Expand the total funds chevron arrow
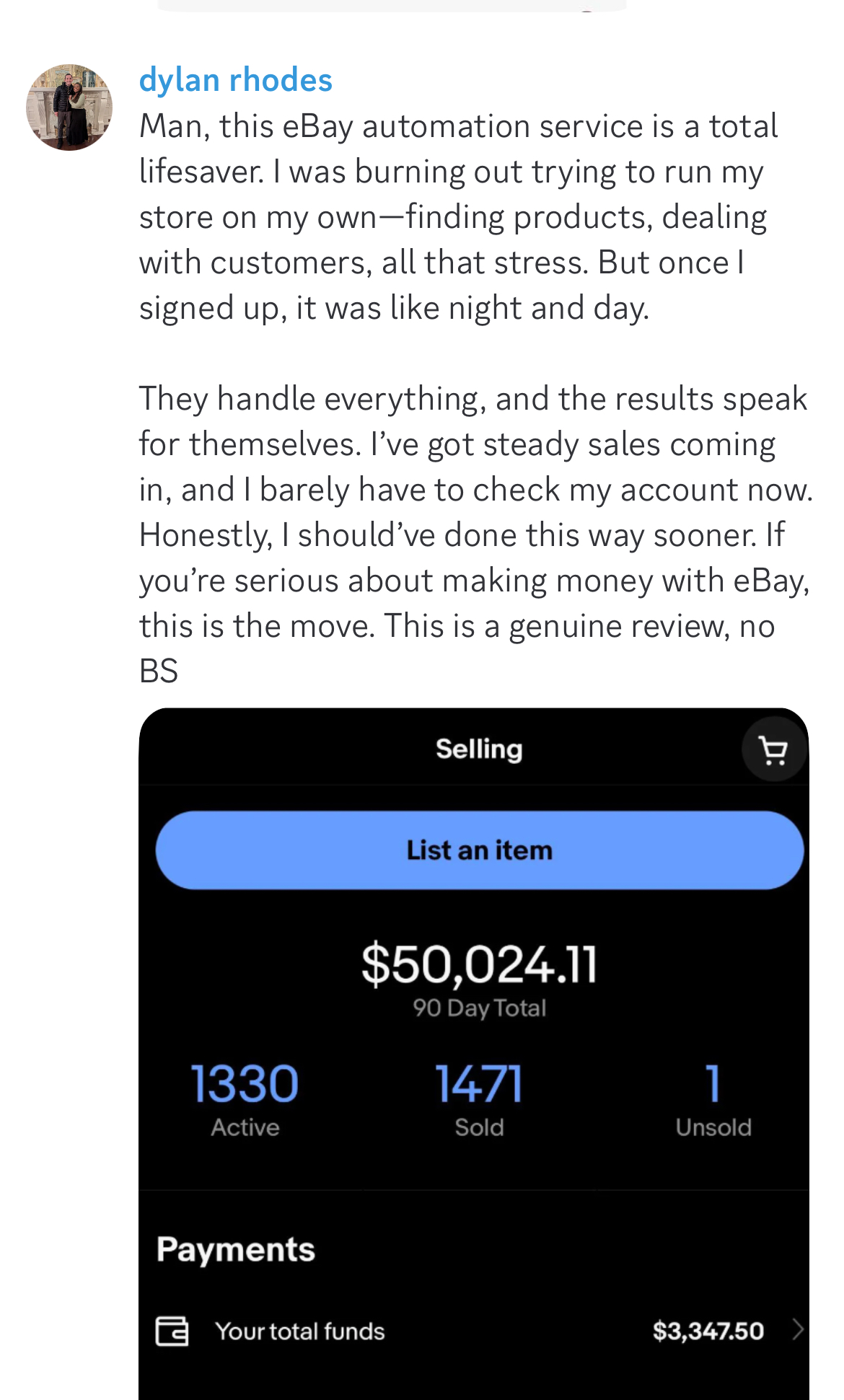Viewport: 844px width, 1400px height. point(797,1329)
